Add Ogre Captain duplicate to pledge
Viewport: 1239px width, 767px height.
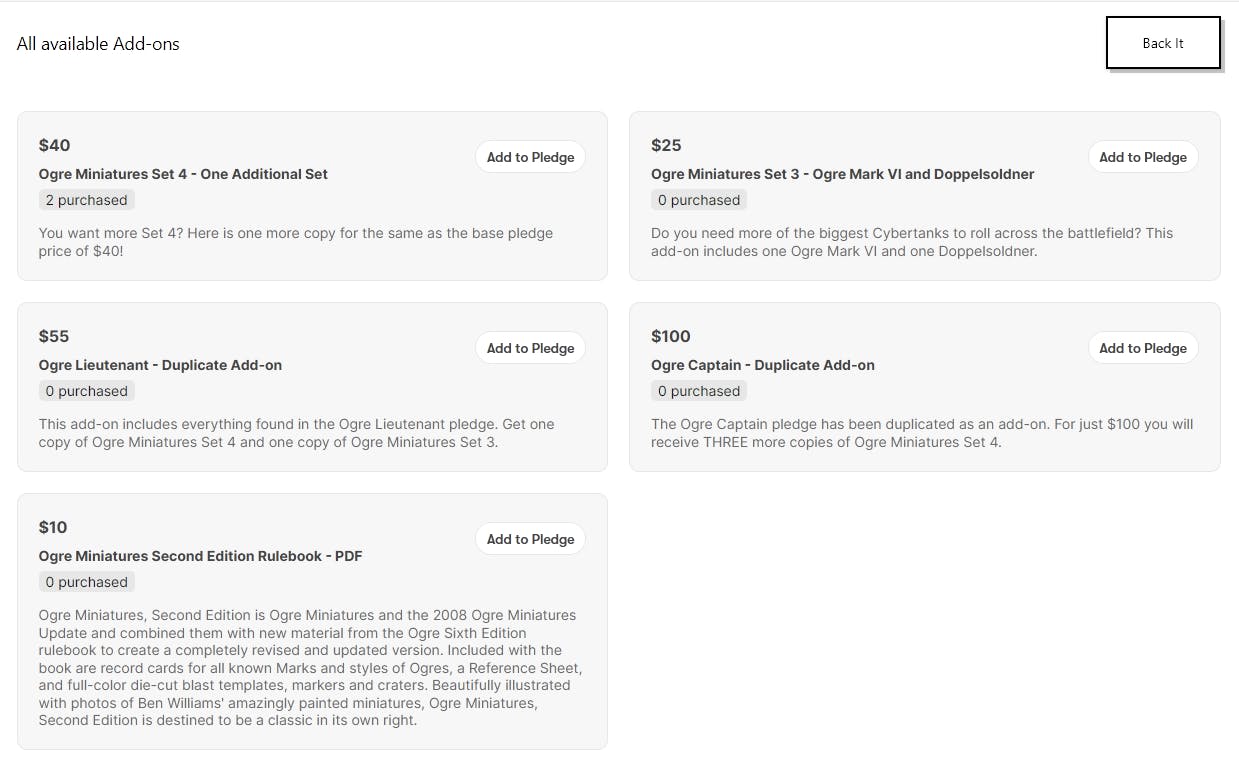(1142, 348)
